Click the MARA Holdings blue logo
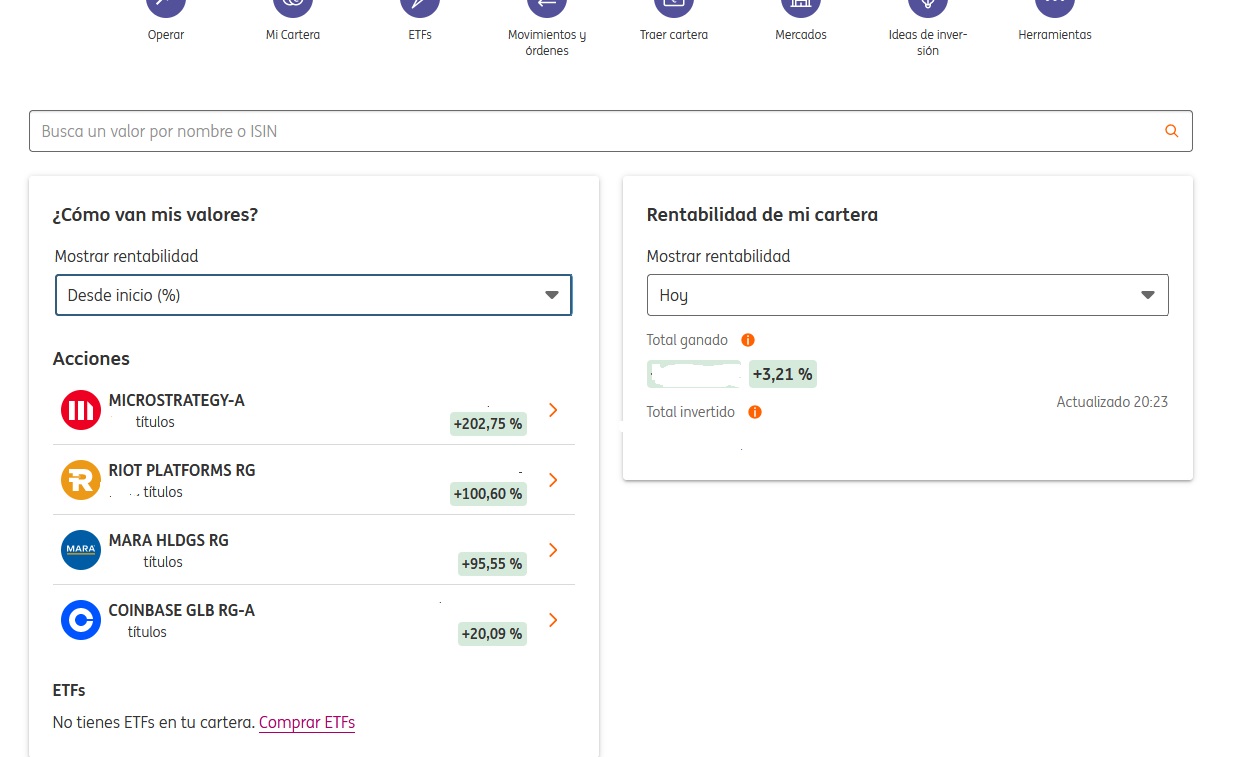Image resolution: width=1238 pixels, height=757 pixels. [81, 550]
